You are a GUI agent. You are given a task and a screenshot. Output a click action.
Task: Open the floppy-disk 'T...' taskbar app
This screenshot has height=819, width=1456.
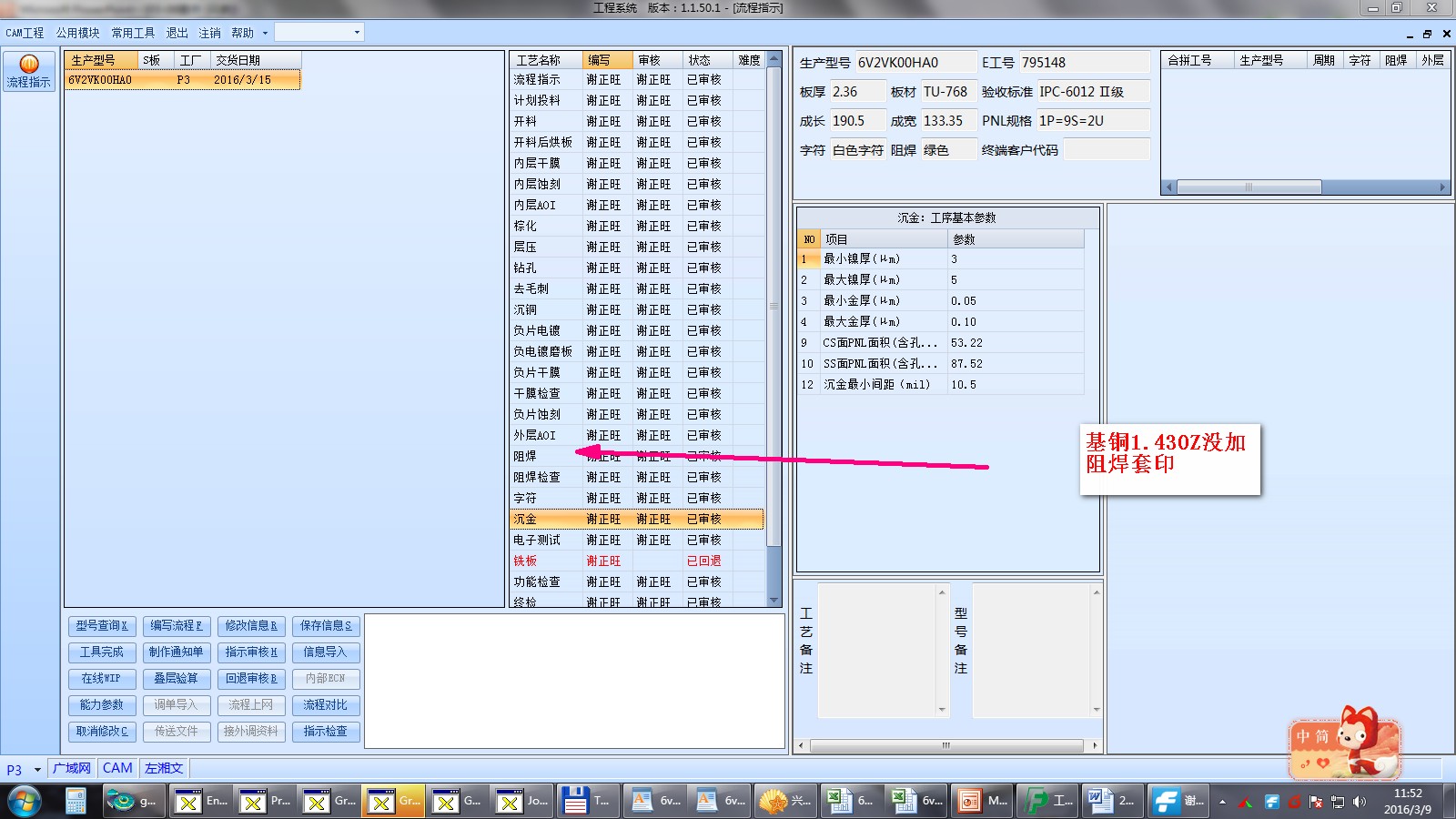587,801
